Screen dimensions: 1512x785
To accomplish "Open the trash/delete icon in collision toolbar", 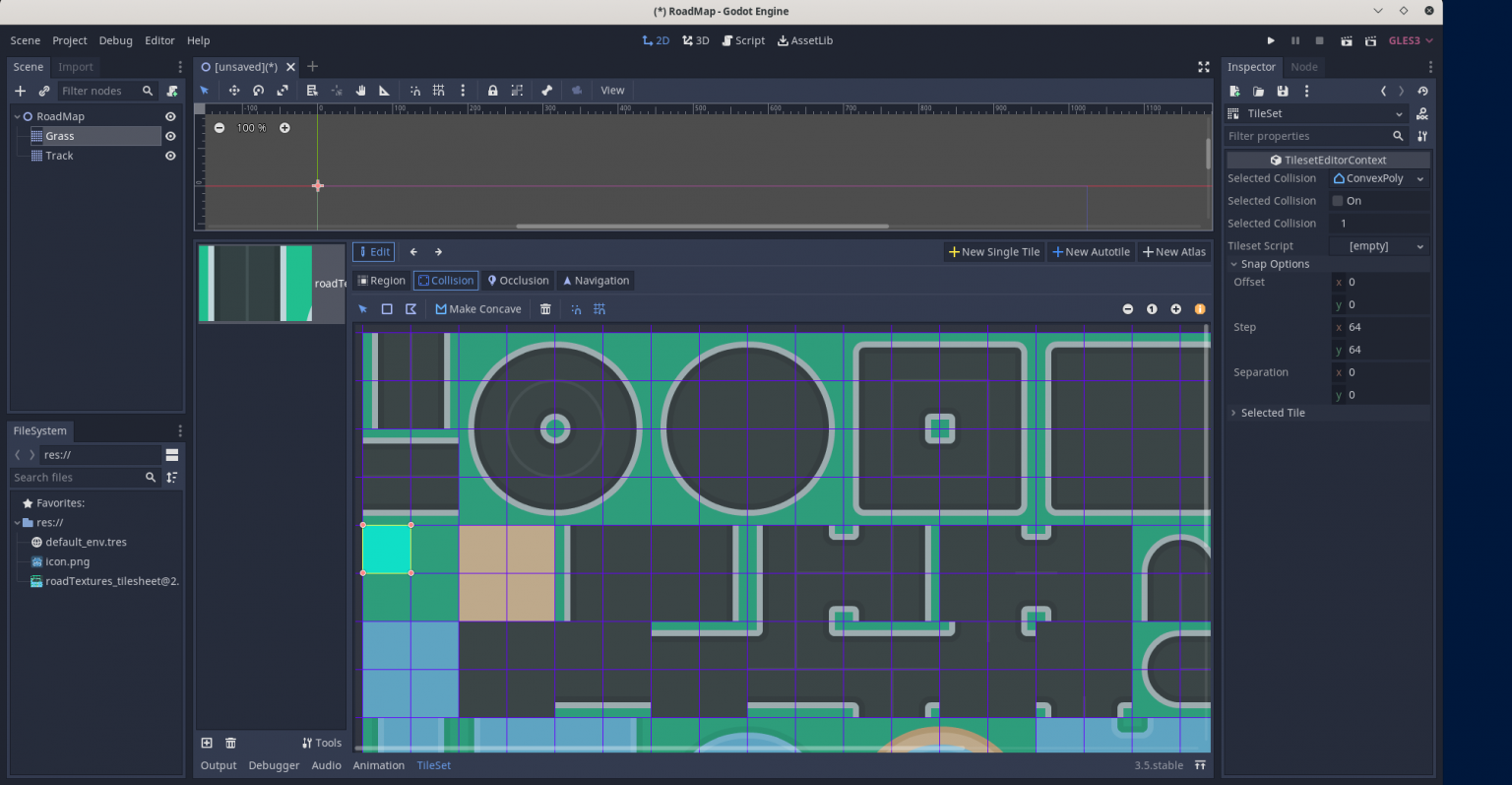I will [545, 308].
